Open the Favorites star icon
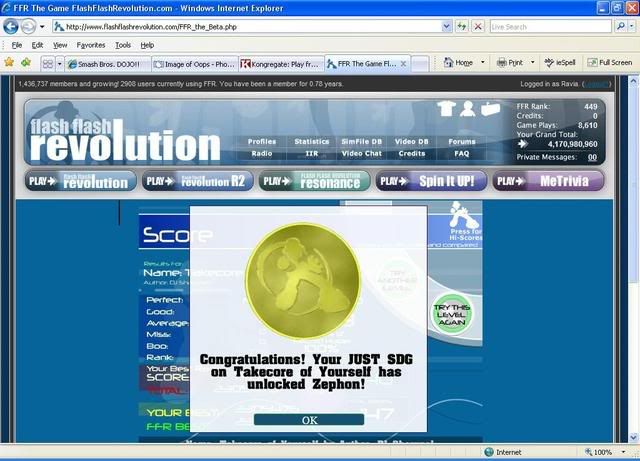 (x=10, y=62)
